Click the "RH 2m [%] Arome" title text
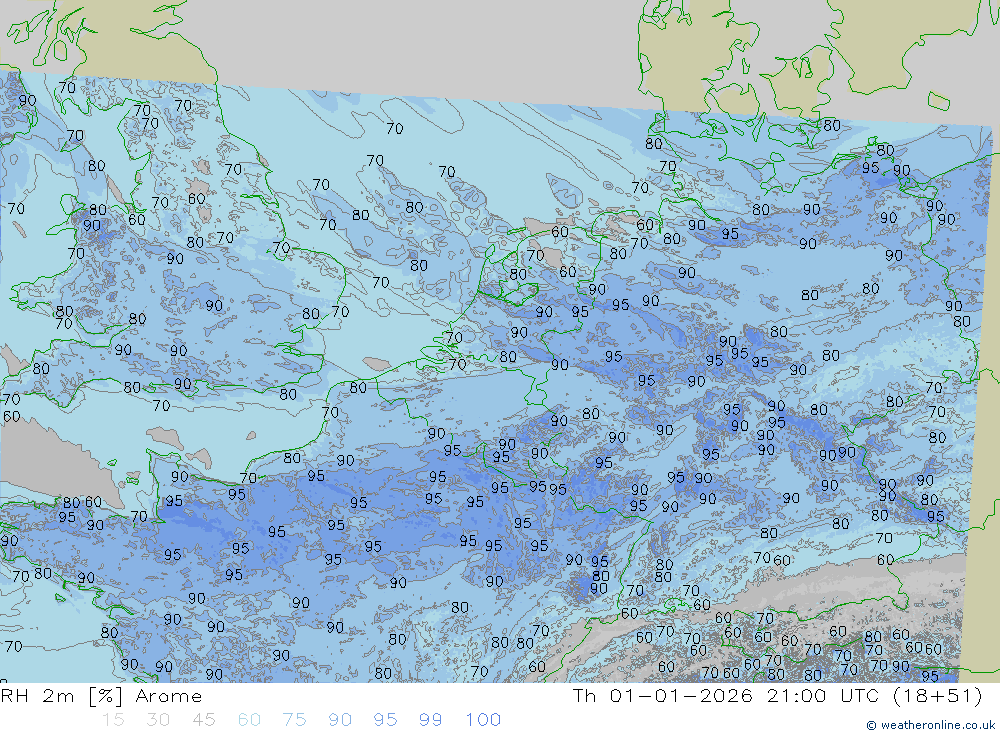This screenshot has height=733, width=1000. 101,696
